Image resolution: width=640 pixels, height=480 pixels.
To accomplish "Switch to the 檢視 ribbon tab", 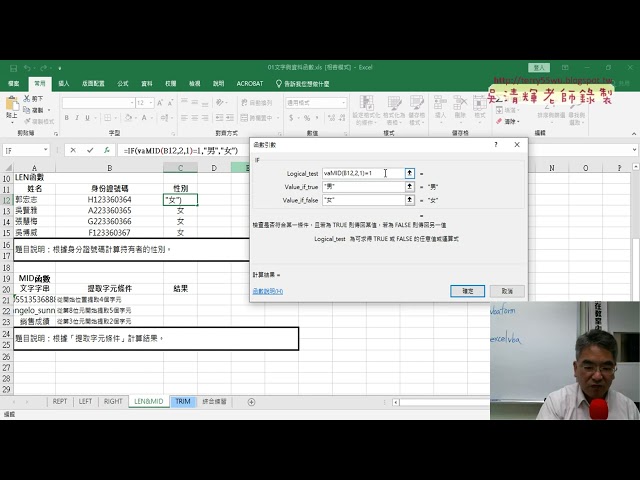I will (194, 84).
